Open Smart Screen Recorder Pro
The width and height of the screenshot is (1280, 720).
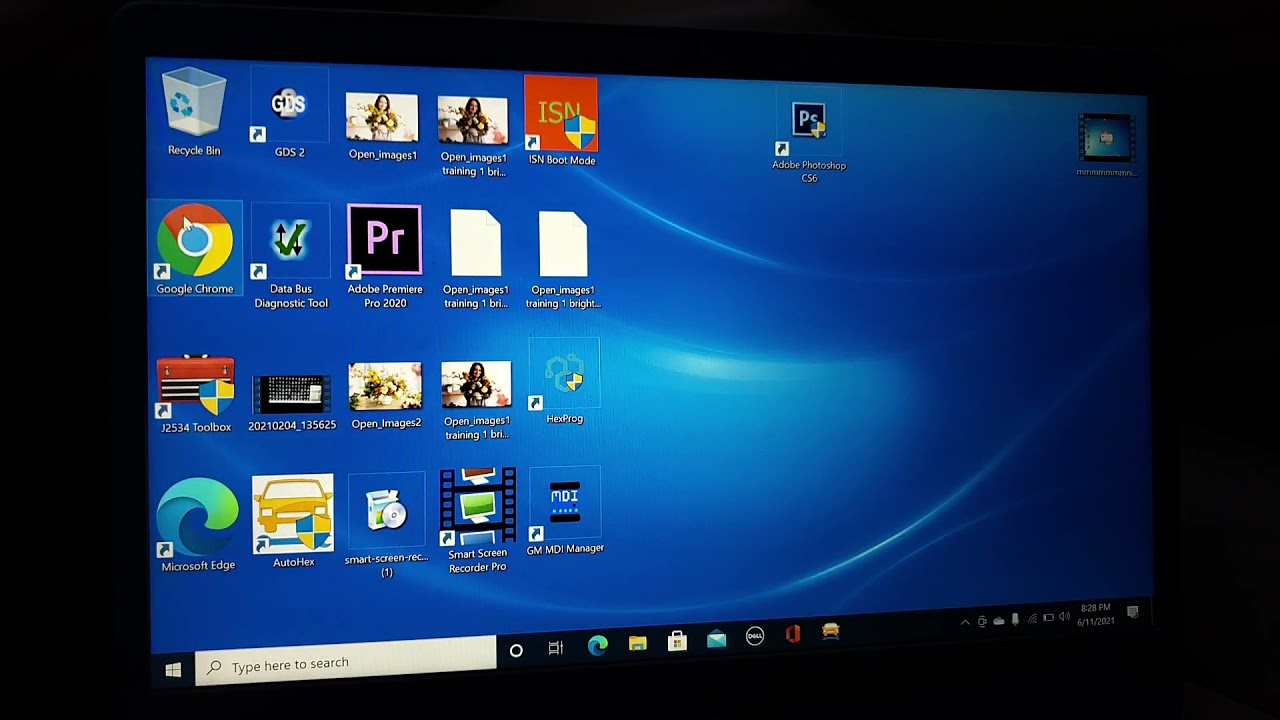477,521
